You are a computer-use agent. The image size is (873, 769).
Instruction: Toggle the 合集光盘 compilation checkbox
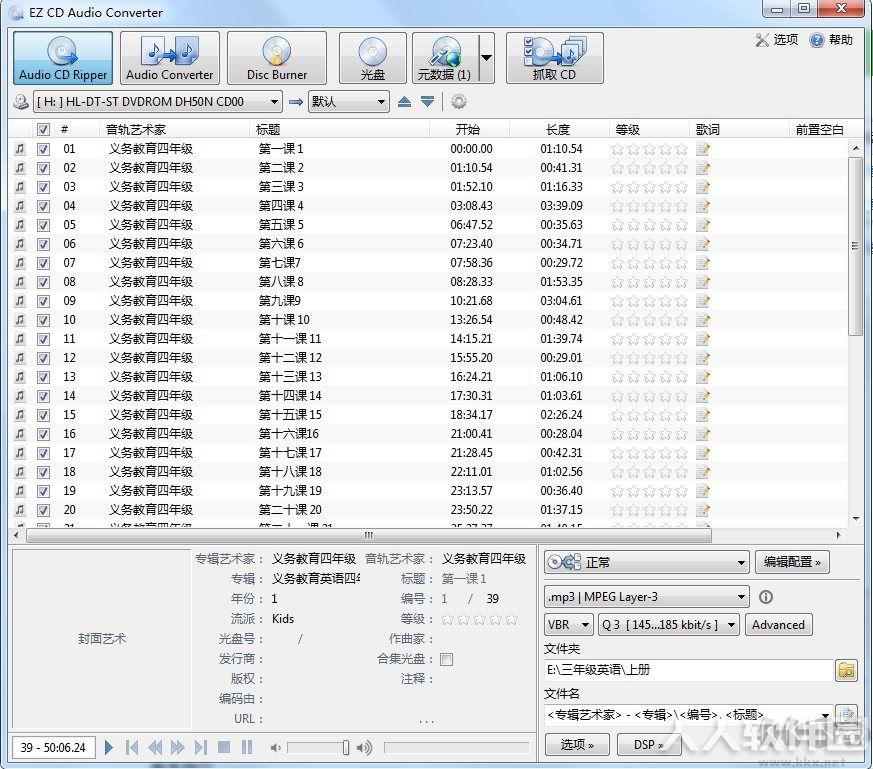coord(446,659)
